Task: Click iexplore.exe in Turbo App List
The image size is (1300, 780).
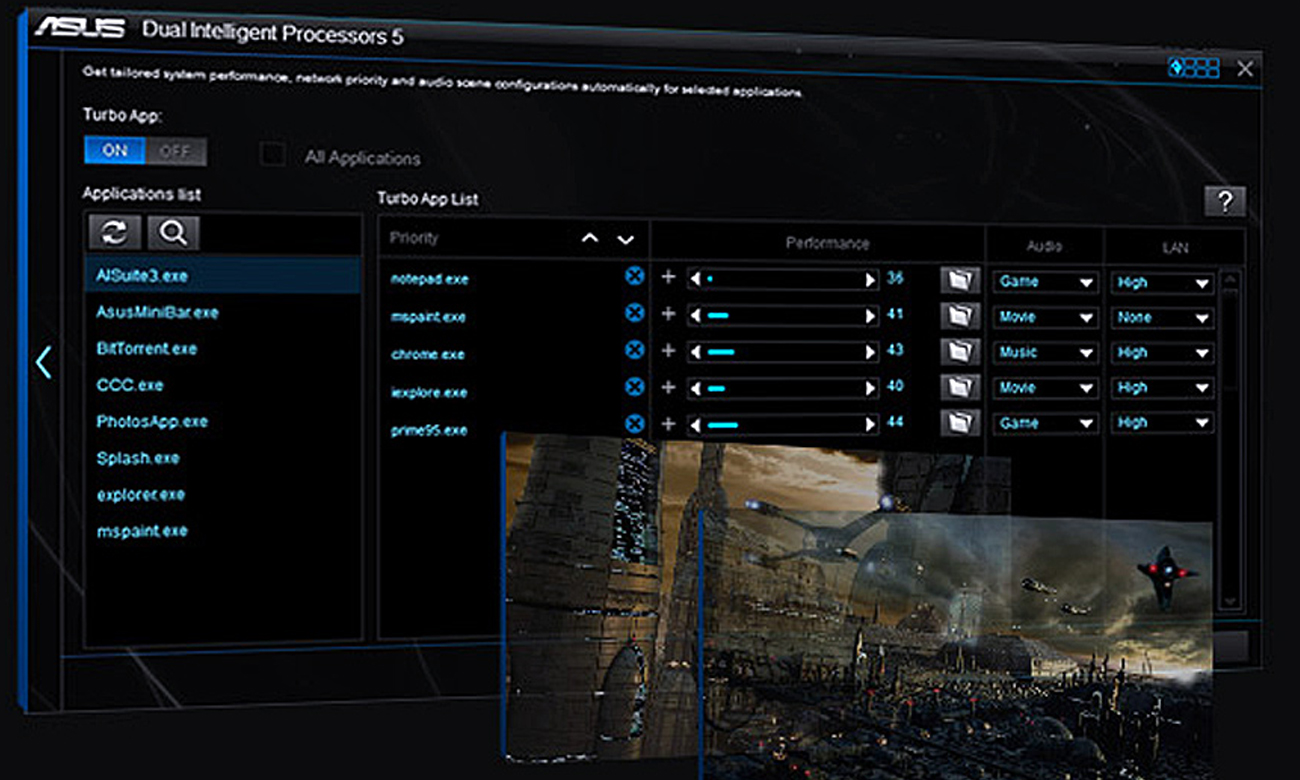Action: [428, 392]
